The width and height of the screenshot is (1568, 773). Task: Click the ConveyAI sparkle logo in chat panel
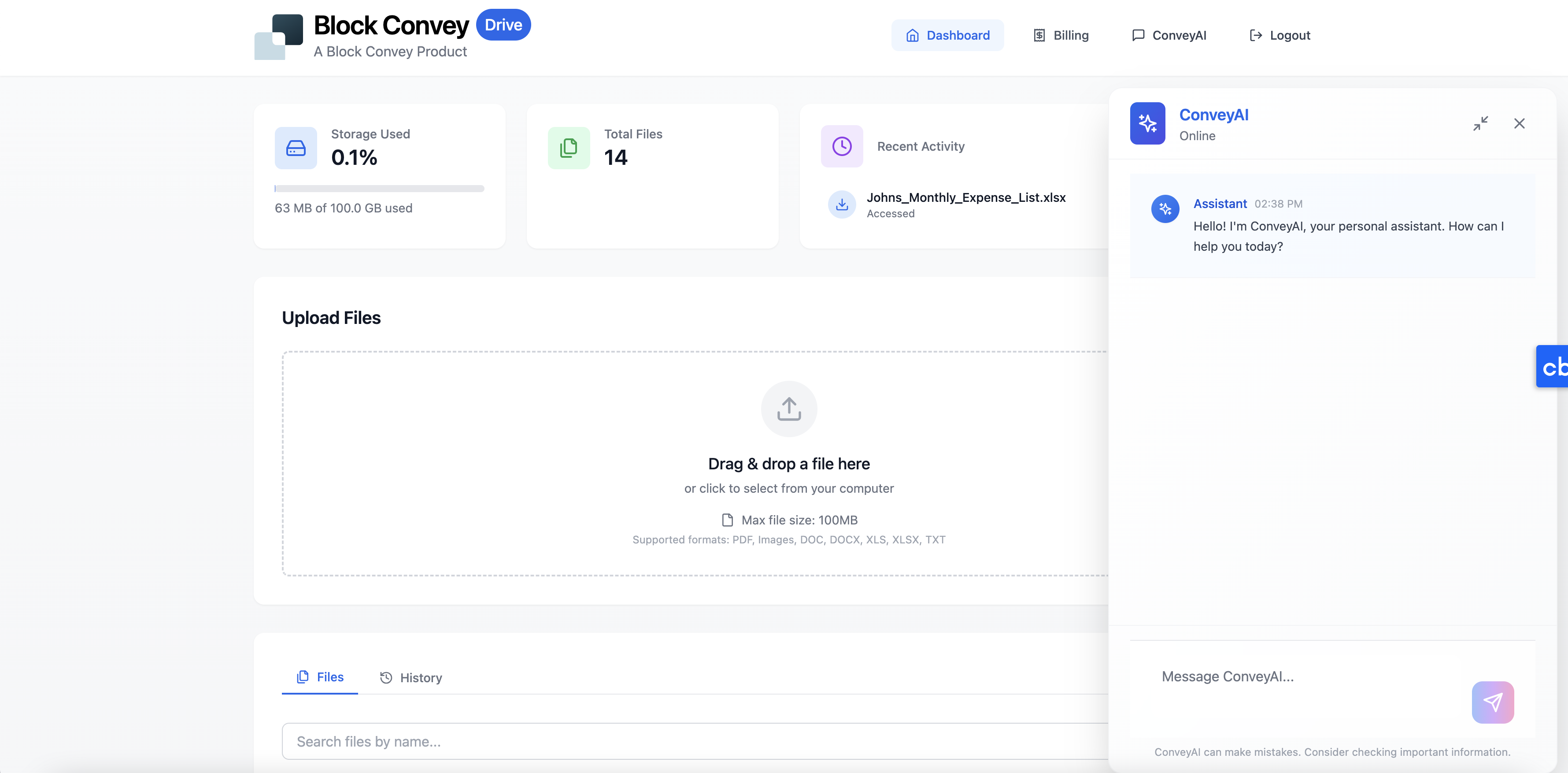(x=1147, y=124)
